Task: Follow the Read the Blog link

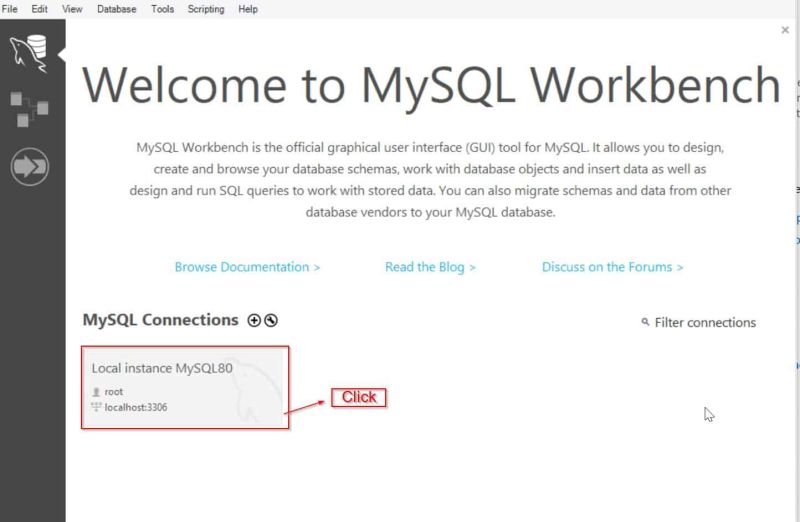Action: point(430,267)
